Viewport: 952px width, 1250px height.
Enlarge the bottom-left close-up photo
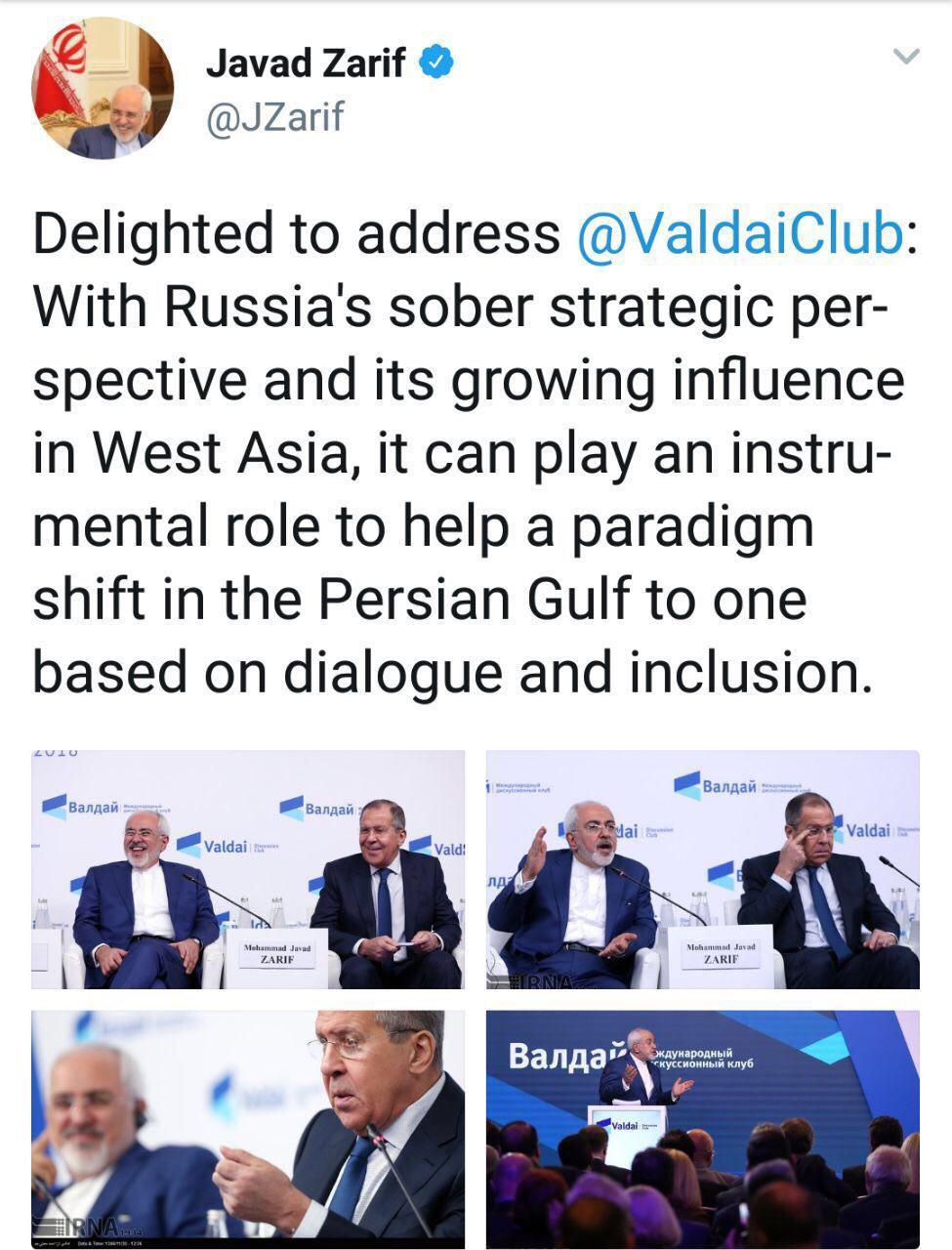(x=248, y=1130)
